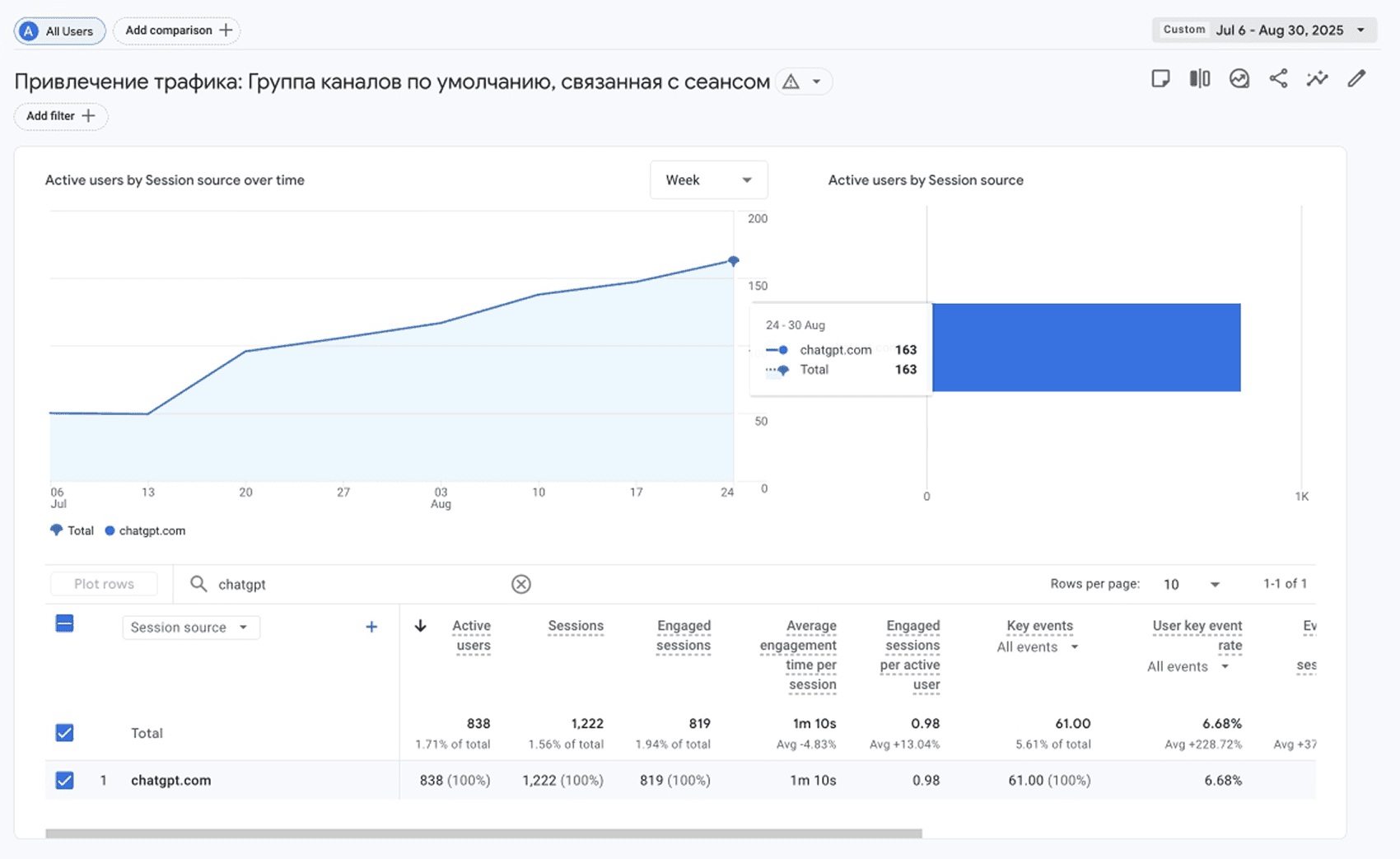Select the All Users segment chip

click(58, 30)
